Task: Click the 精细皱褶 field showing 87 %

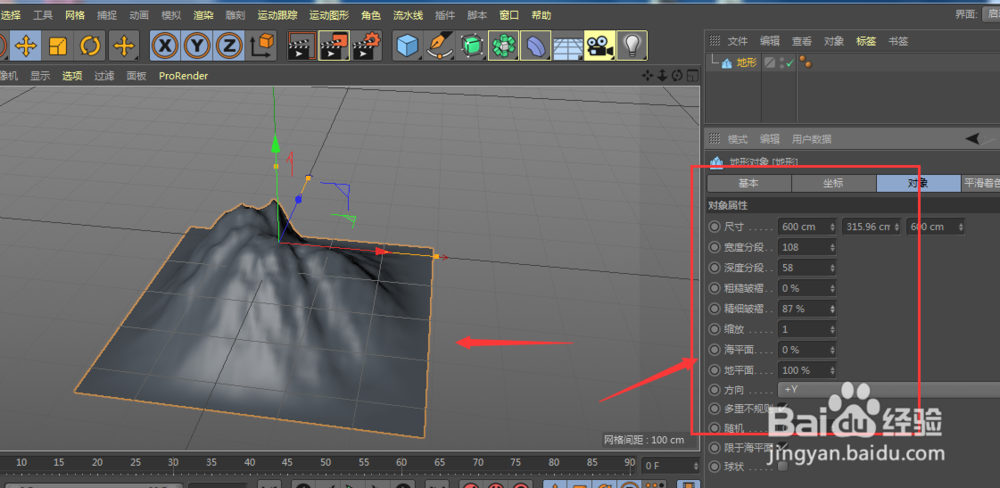Action: (x=807, y=309)
